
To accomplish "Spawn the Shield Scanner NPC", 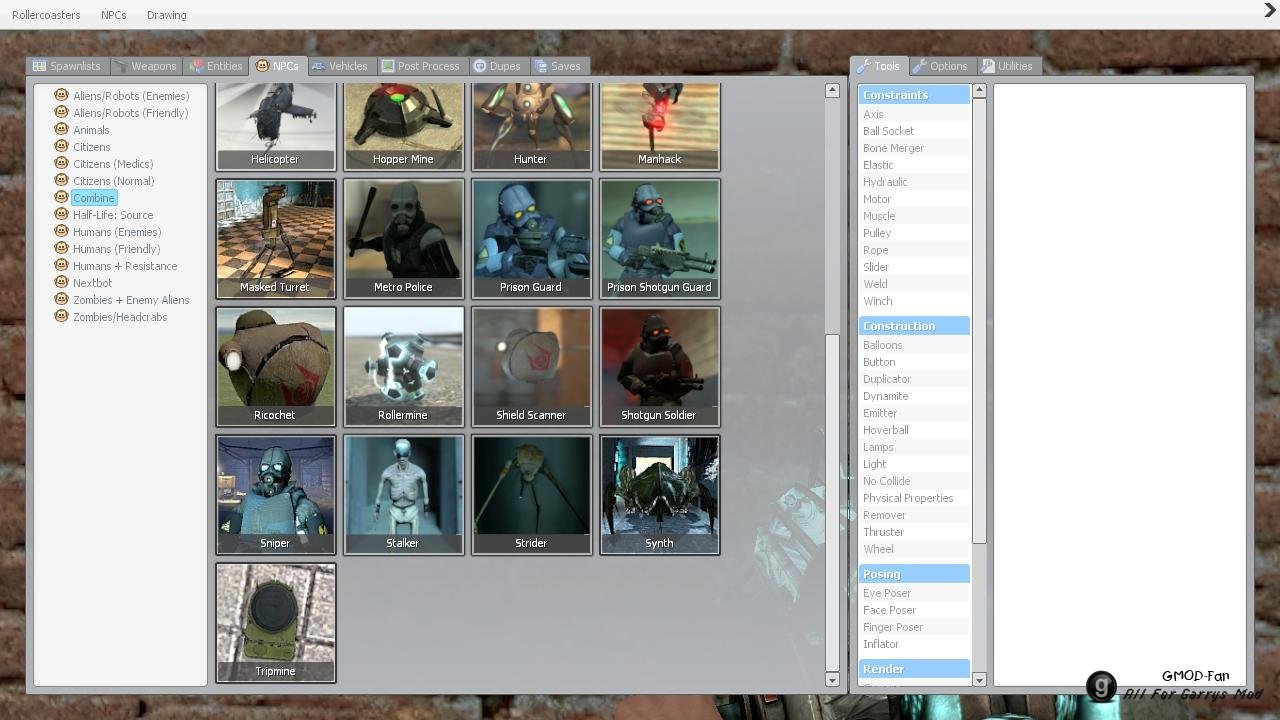I will [531, 367].
